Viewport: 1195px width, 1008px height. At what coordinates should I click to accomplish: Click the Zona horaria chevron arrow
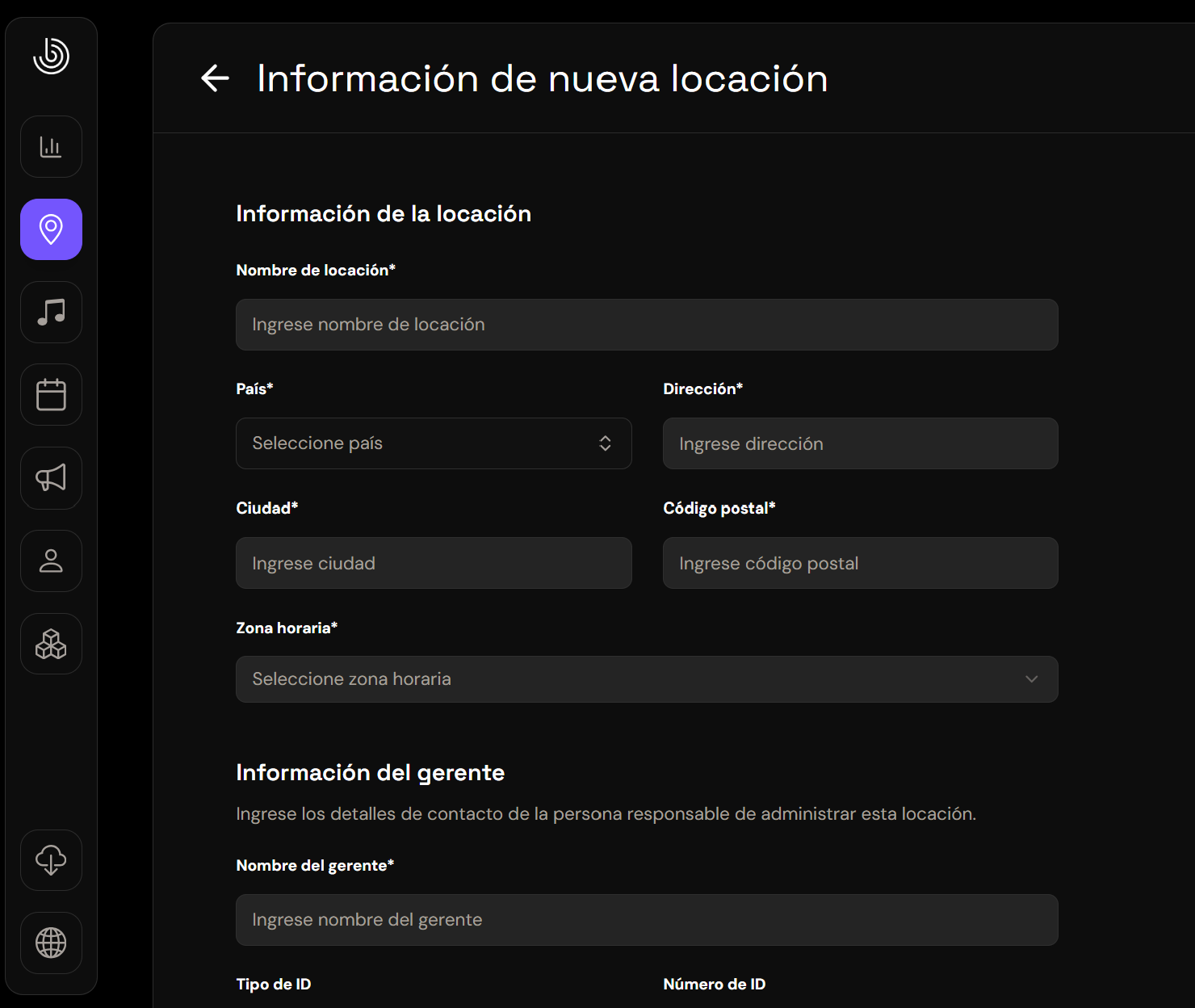coord(1031,679)
